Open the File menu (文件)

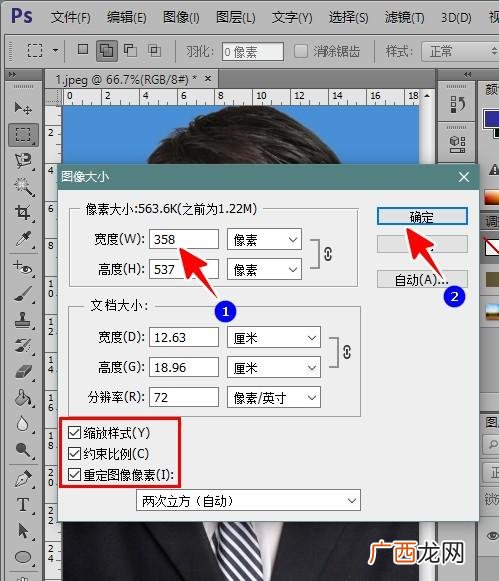[x=70, y=17]
